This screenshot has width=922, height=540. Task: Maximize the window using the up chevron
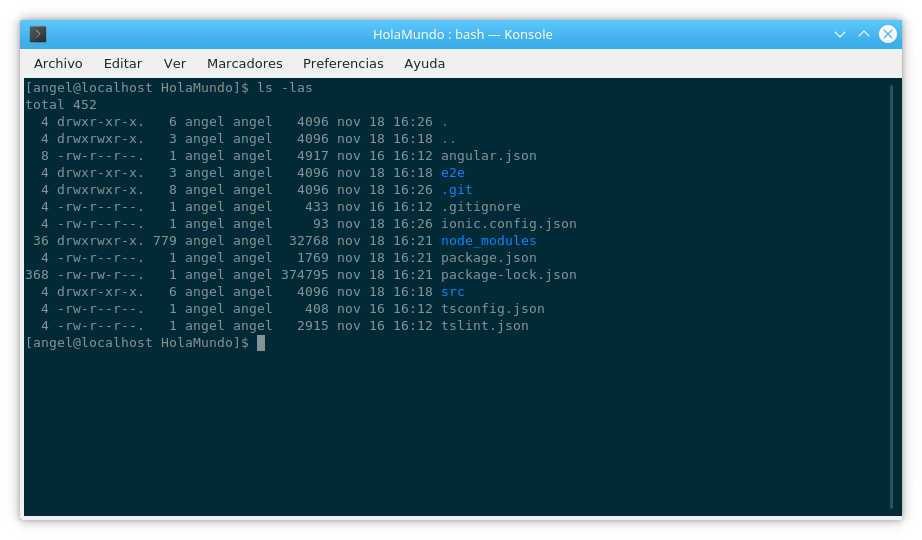coord(864,34)
